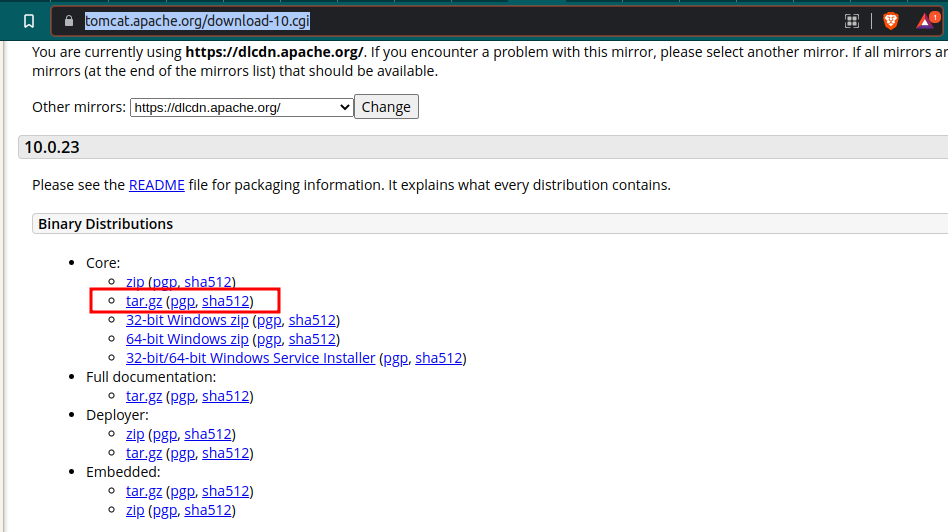Download Core zip distribution
The height and width of the screenshot is (532, 948).
click(135, 282)
